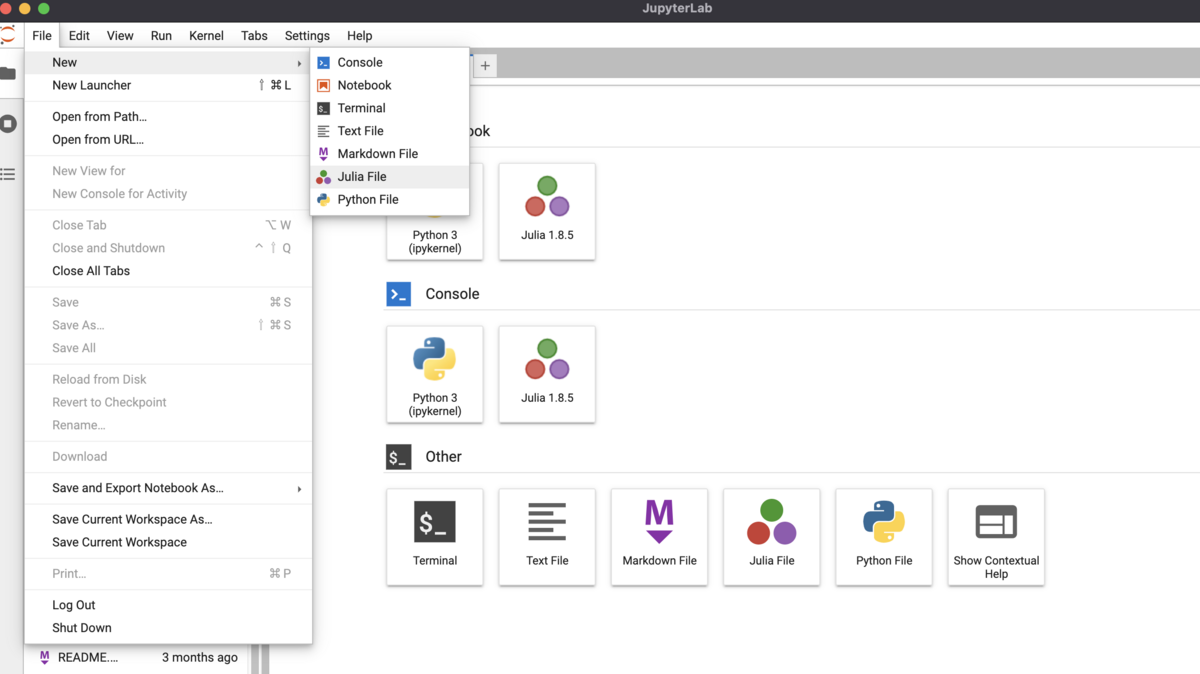1200x674 pixels.
Task: Click the Terminal icon in New submenu
Action: pos(323,108)
